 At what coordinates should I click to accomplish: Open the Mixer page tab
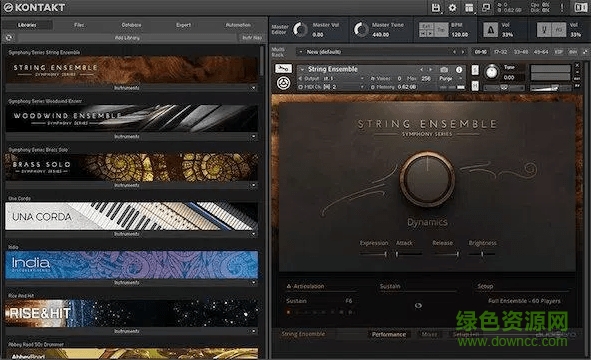(x=429, y=334)
